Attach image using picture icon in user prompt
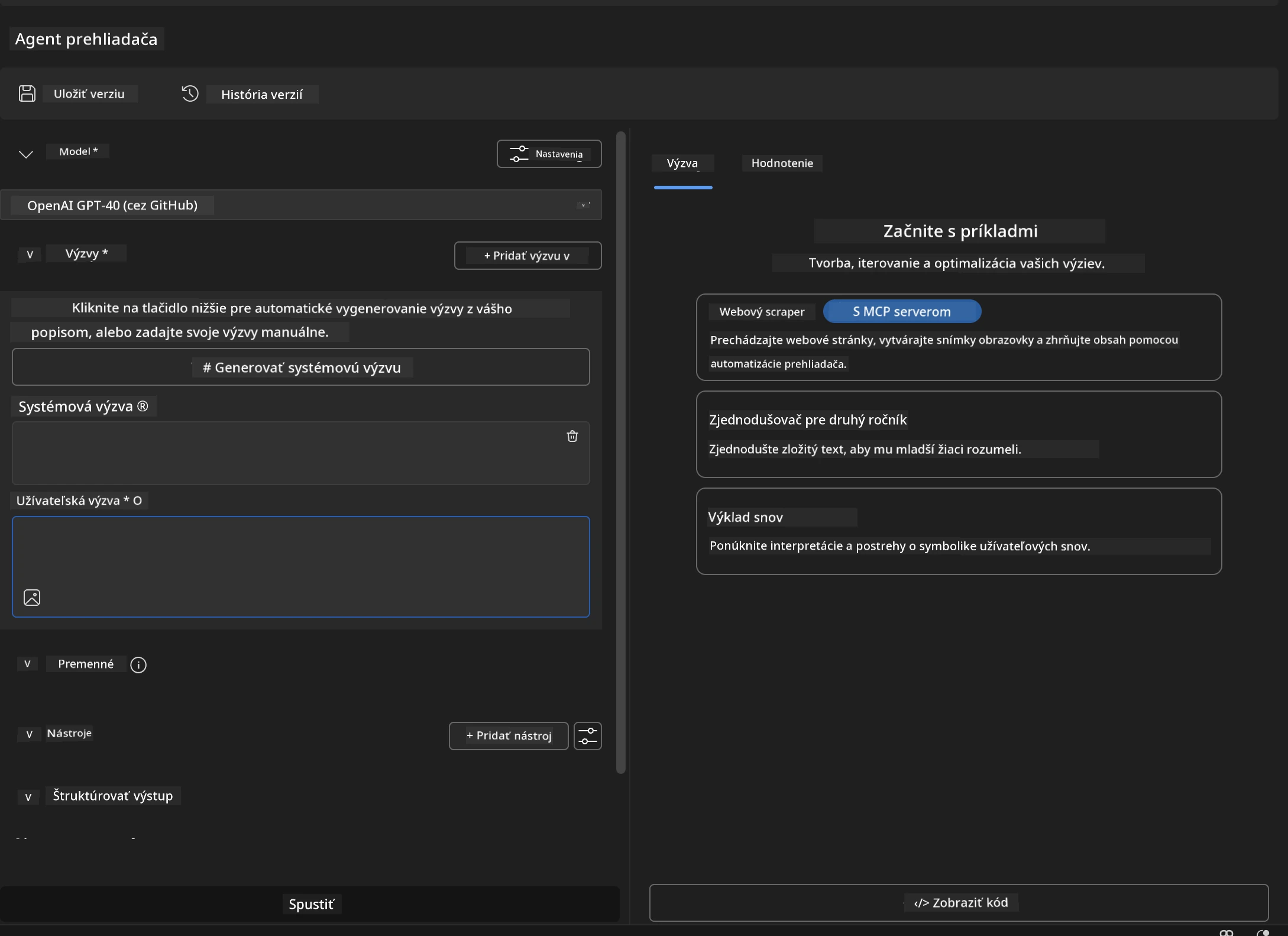The image size is (1288, 936). click(32, 598)
